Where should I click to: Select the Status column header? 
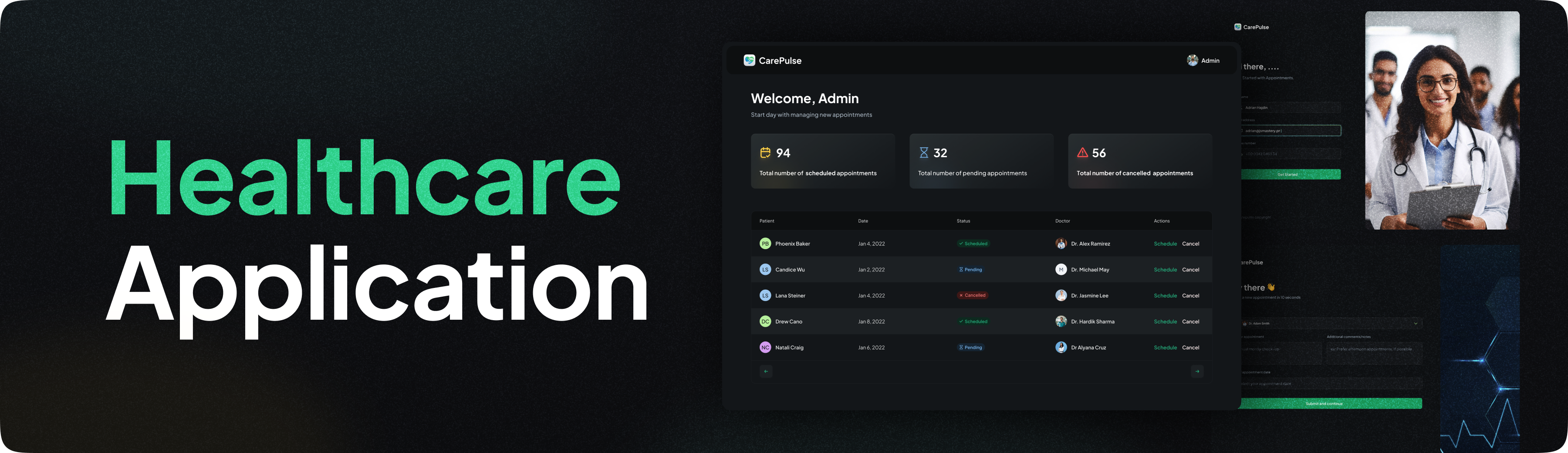click(x=963, y=221)
